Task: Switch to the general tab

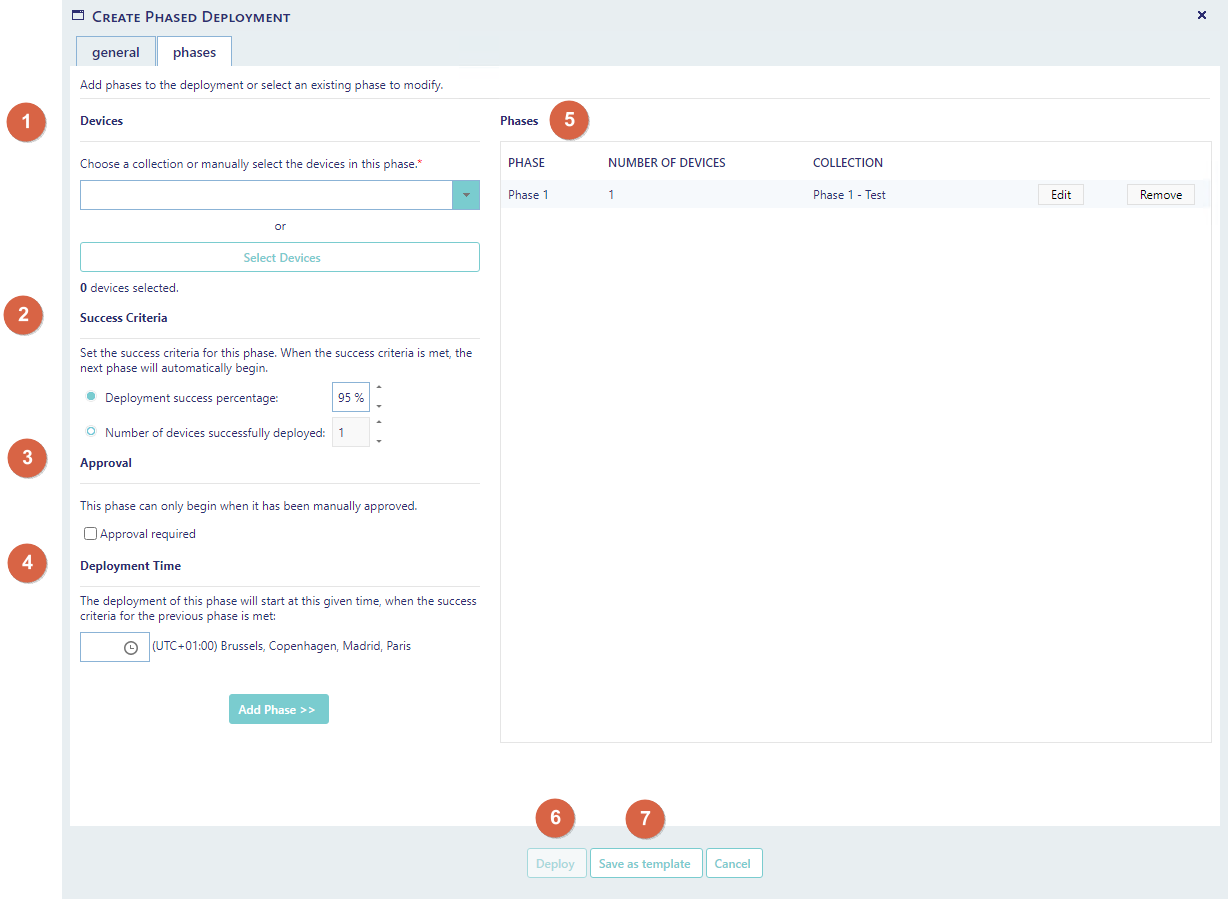Action: (x=116, y=52)
